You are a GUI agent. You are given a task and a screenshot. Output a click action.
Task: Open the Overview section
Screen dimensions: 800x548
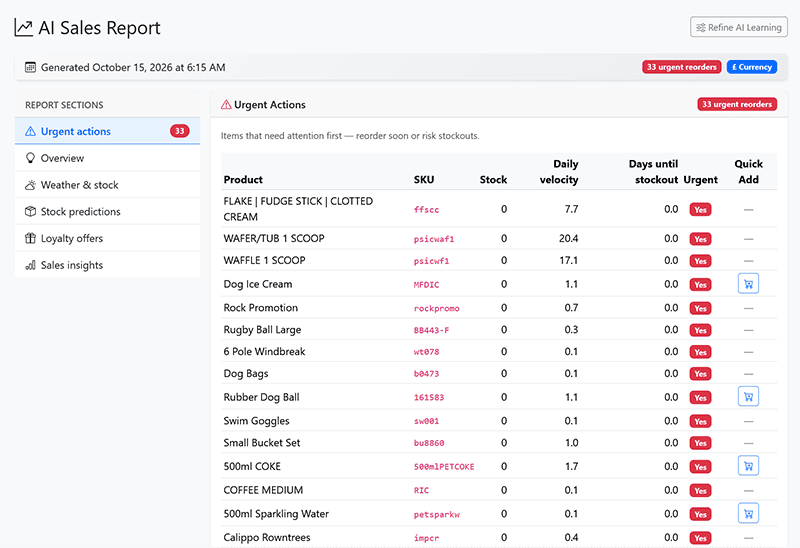108,158
